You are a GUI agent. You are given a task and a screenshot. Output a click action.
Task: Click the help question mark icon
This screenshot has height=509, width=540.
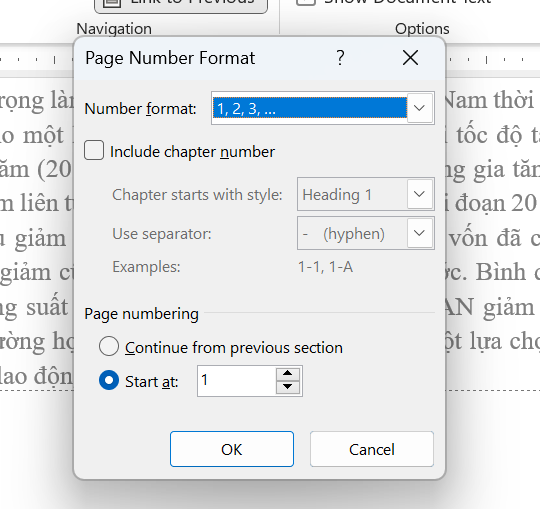340,58
